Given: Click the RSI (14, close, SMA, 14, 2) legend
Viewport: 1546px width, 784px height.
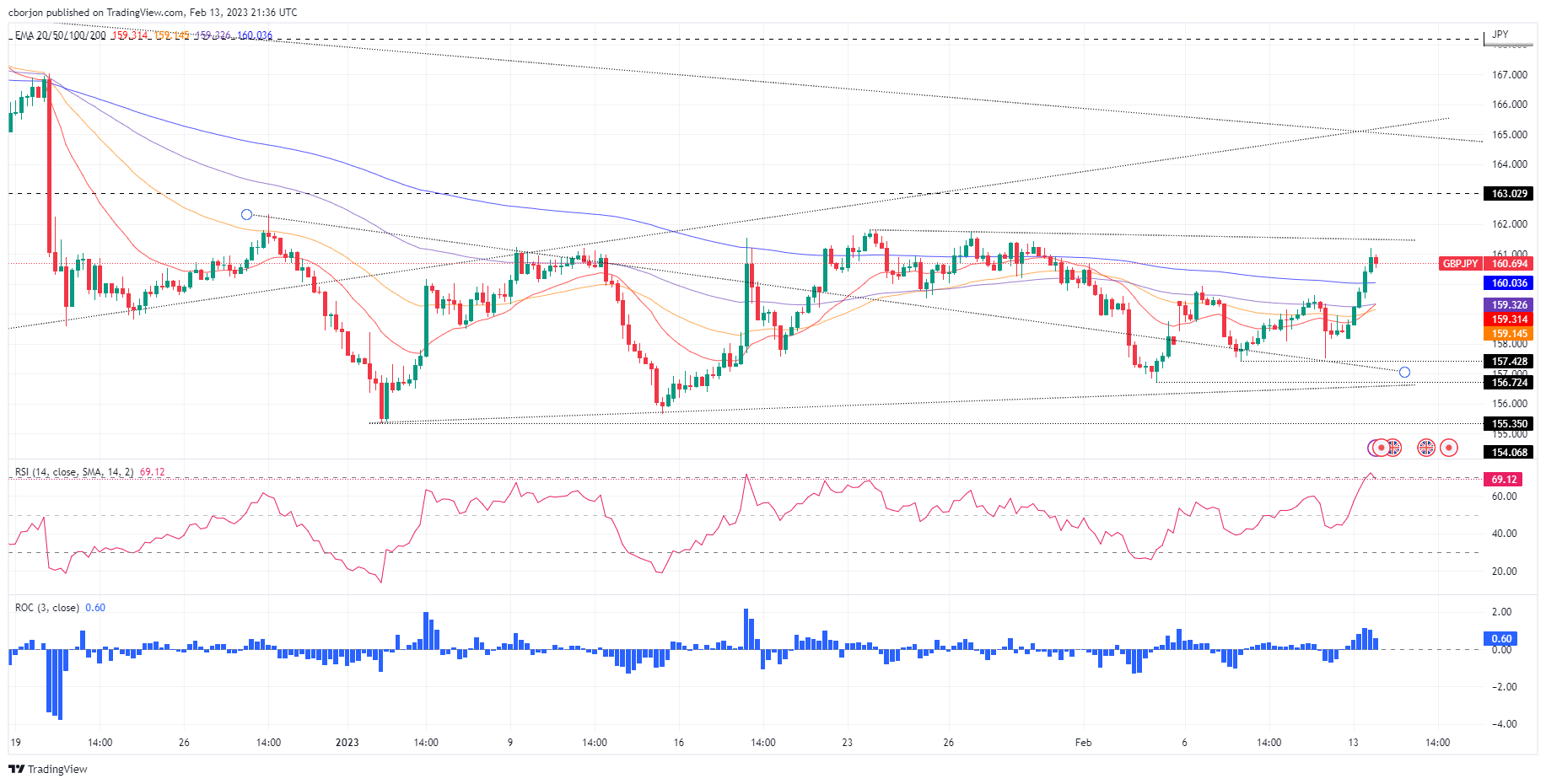Looking at the screenshot, I should click(74, 472).
